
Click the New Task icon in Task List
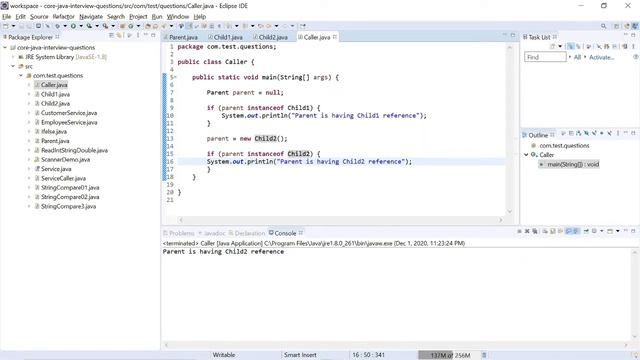[x=552, y=47]
